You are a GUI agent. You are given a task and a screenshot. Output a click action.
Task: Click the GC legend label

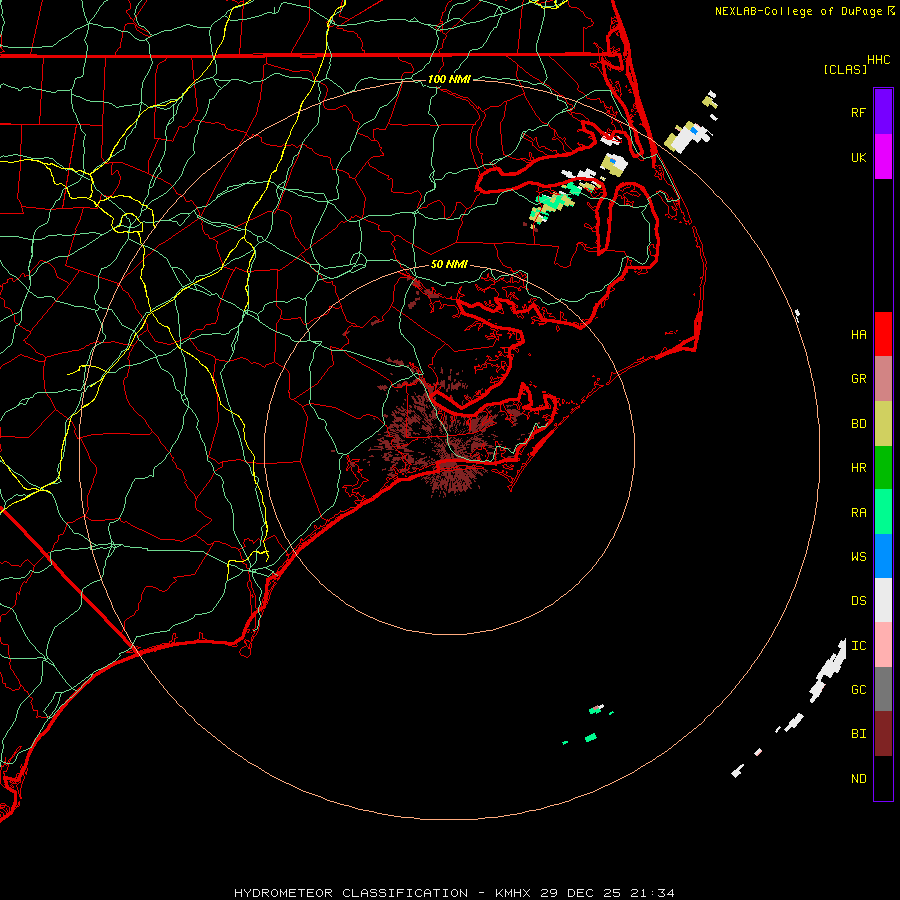(858, 690)
